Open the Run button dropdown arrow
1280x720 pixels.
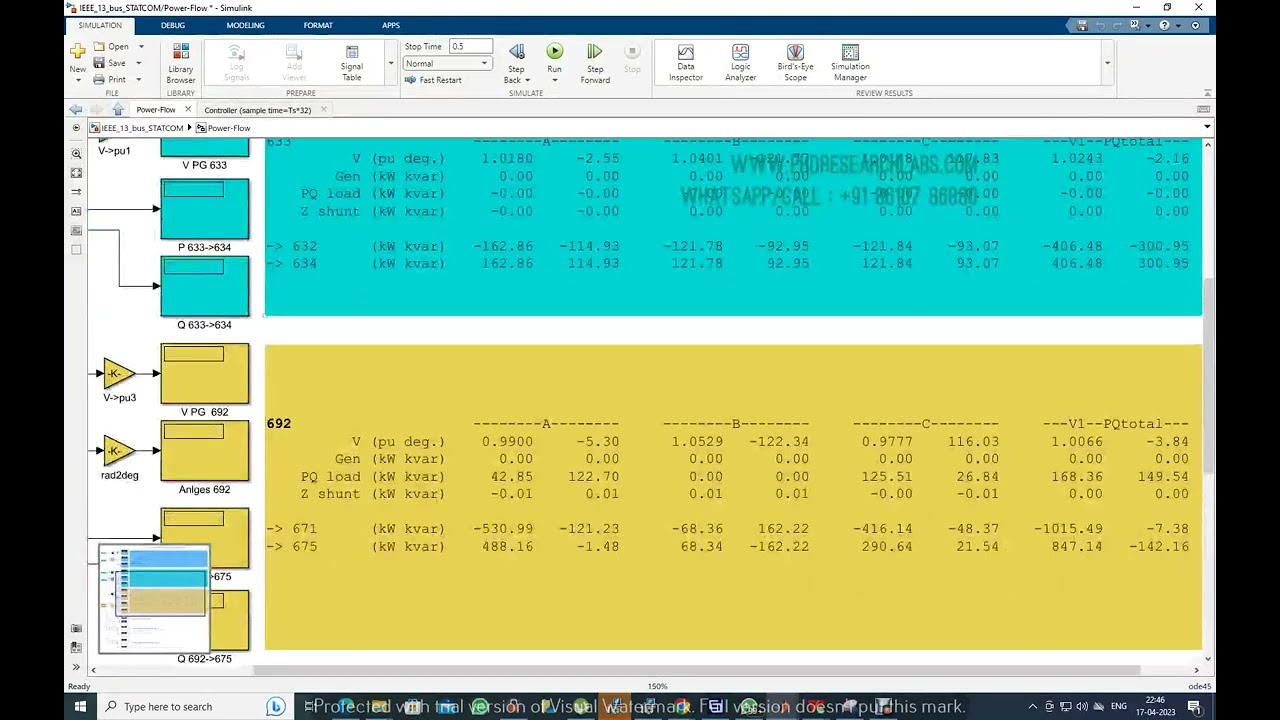tap(554, 80)
